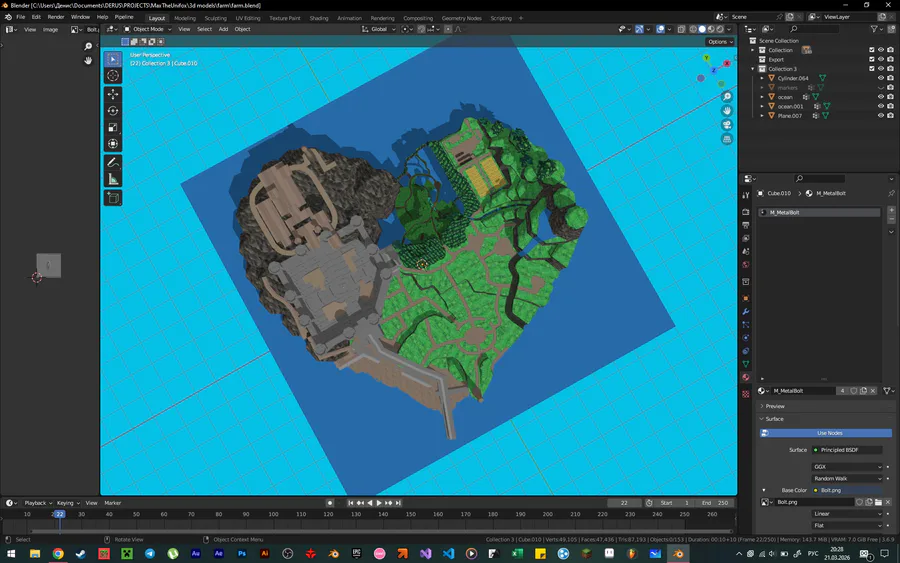This screenshot has width=900, height=563.
Task: Play the timeline animation
Action: (379, 503)
